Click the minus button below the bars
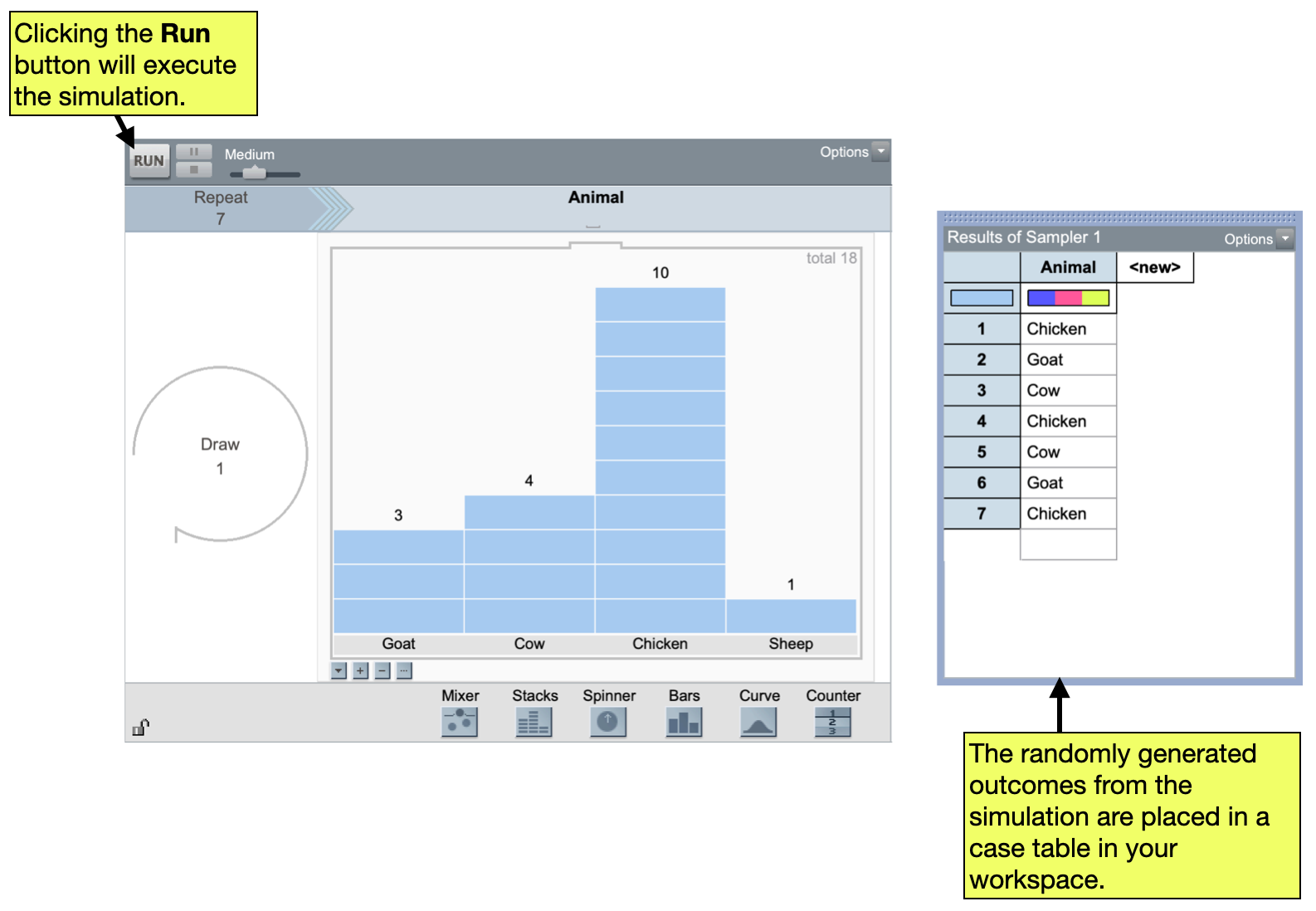The width and height of the screenshot is (1316, 911). 383,670
